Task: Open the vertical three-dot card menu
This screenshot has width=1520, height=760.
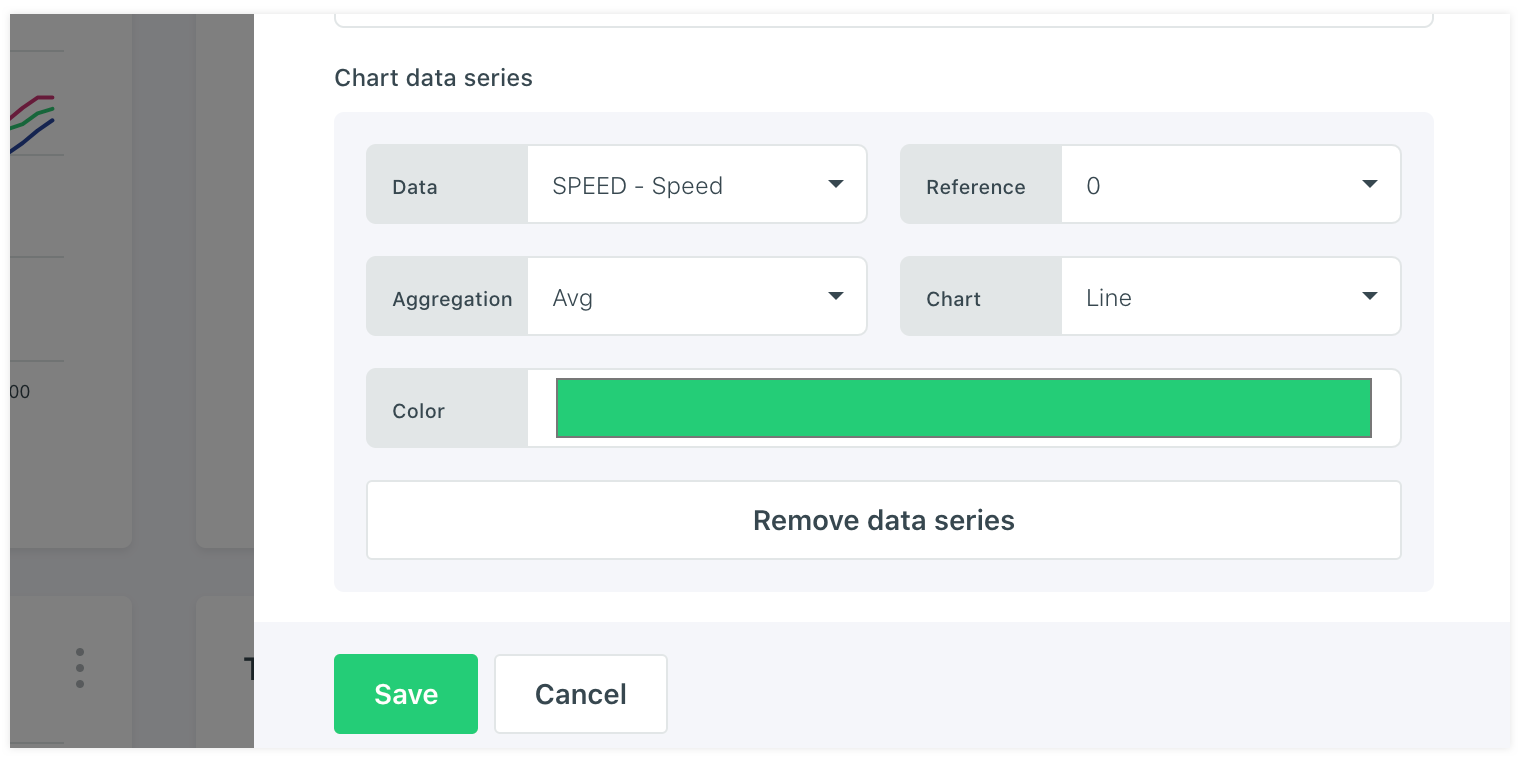Action: click(x=80, y=668)
